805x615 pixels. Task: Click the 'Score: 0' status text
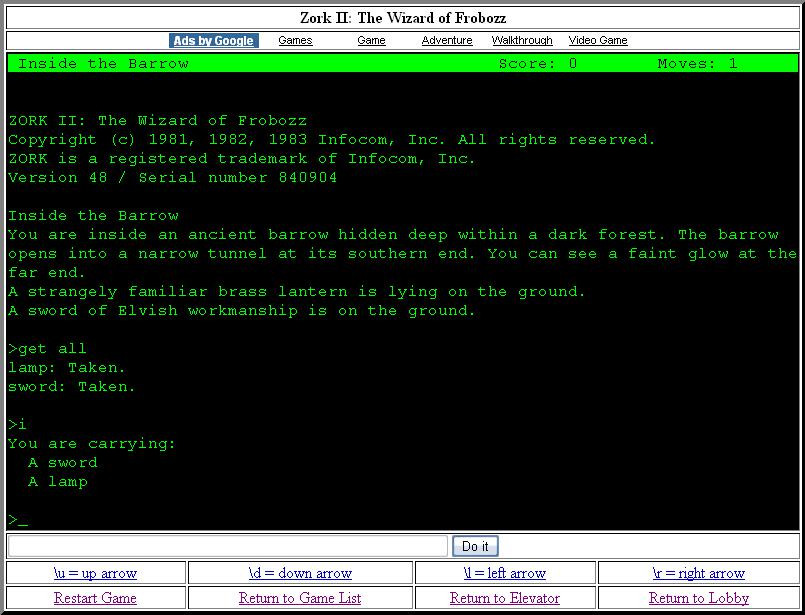[x=538, y=64]
